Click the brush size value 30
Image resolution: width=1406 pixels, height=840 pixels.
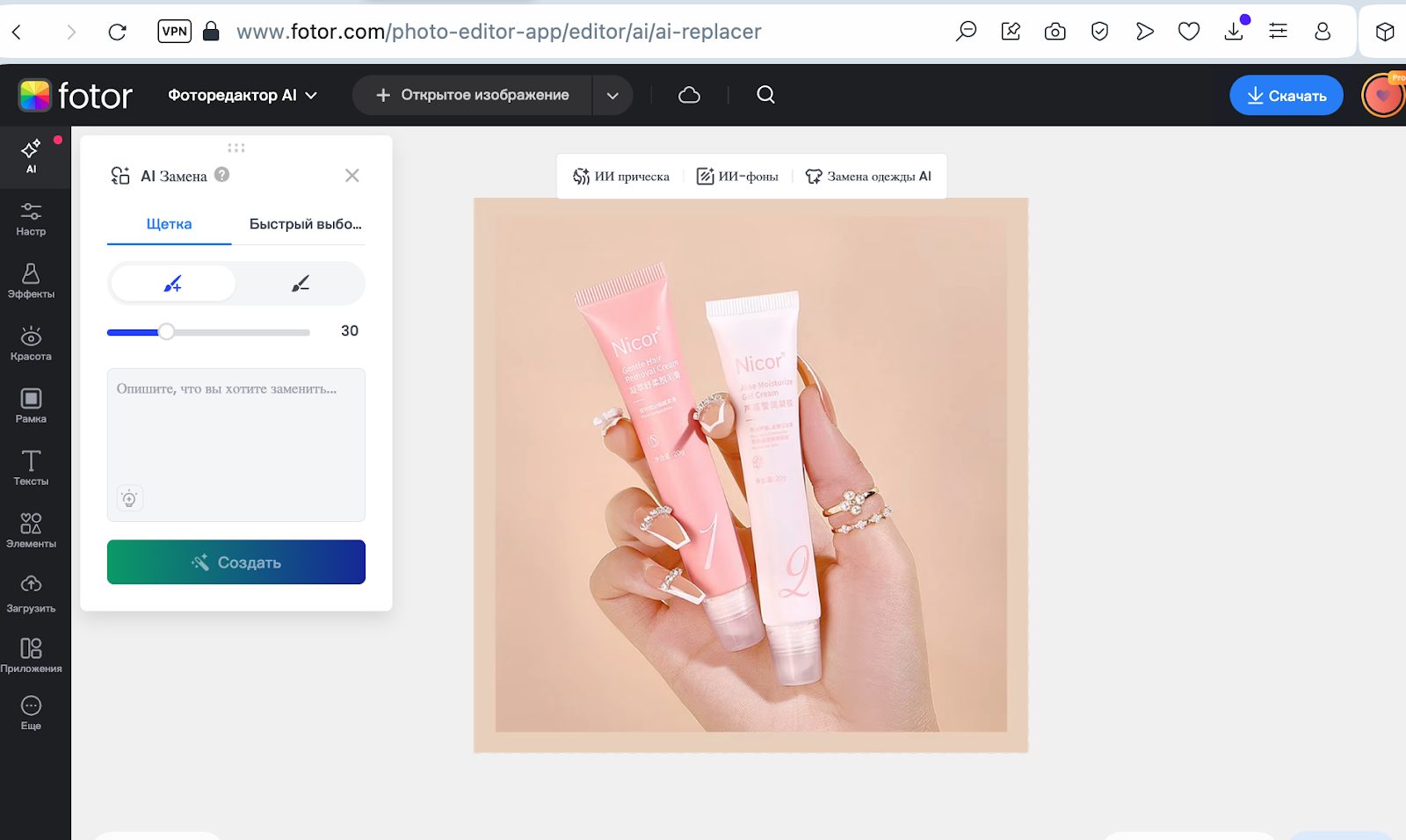point(350,331)
